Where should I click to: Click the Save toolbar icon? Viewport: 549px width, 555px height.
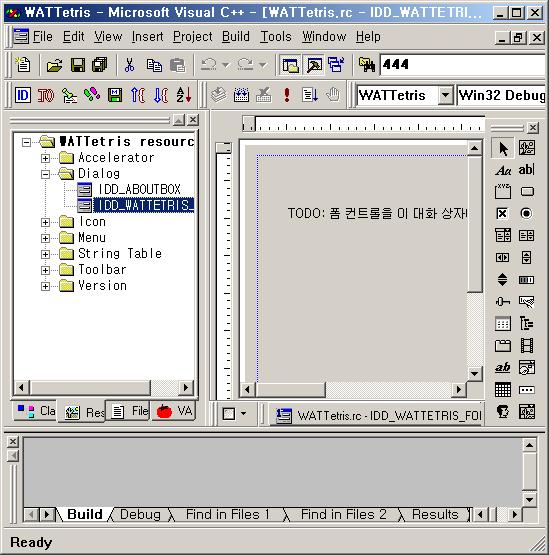click(78, 65)
